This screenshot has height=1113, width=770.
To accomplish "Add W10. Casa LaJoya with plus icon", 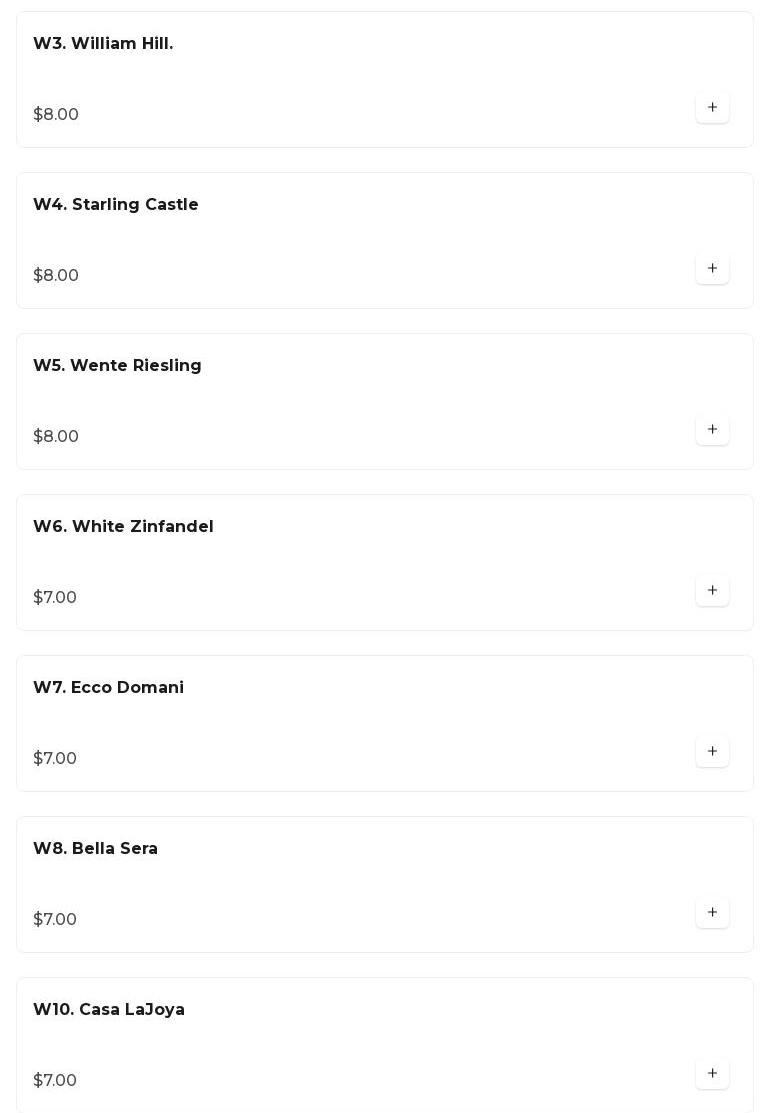I will click(x=712, y=1074).
